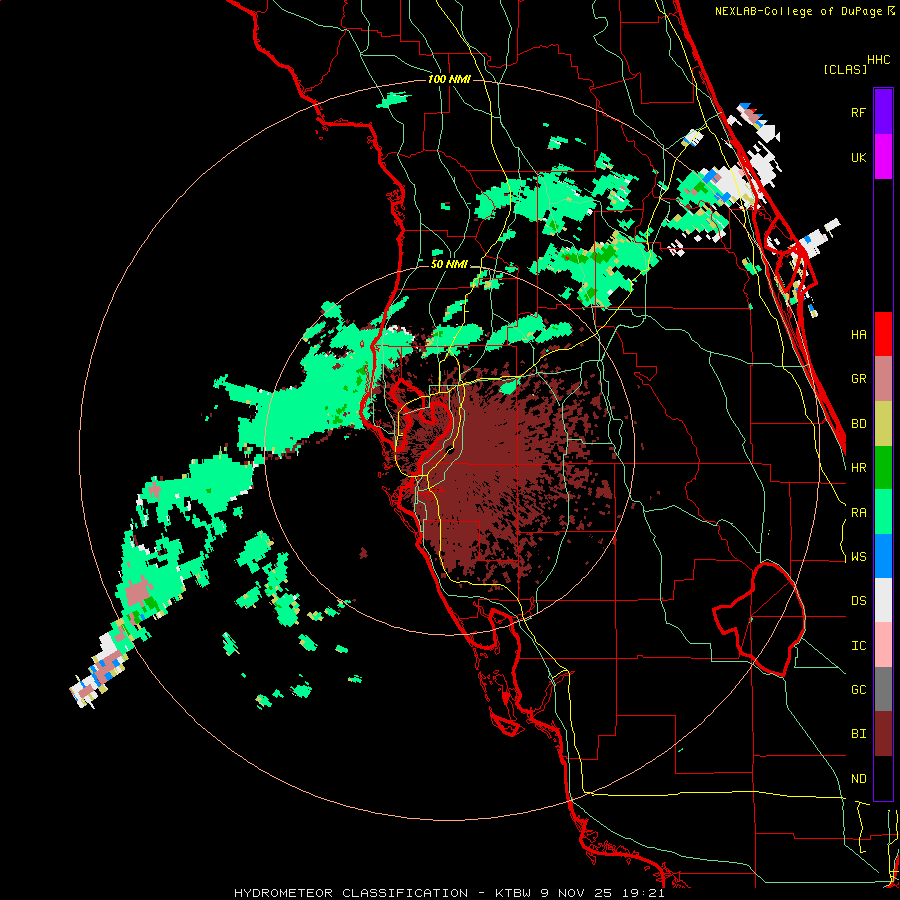
Task: Click the HR legend label
Action: [858, 468]
